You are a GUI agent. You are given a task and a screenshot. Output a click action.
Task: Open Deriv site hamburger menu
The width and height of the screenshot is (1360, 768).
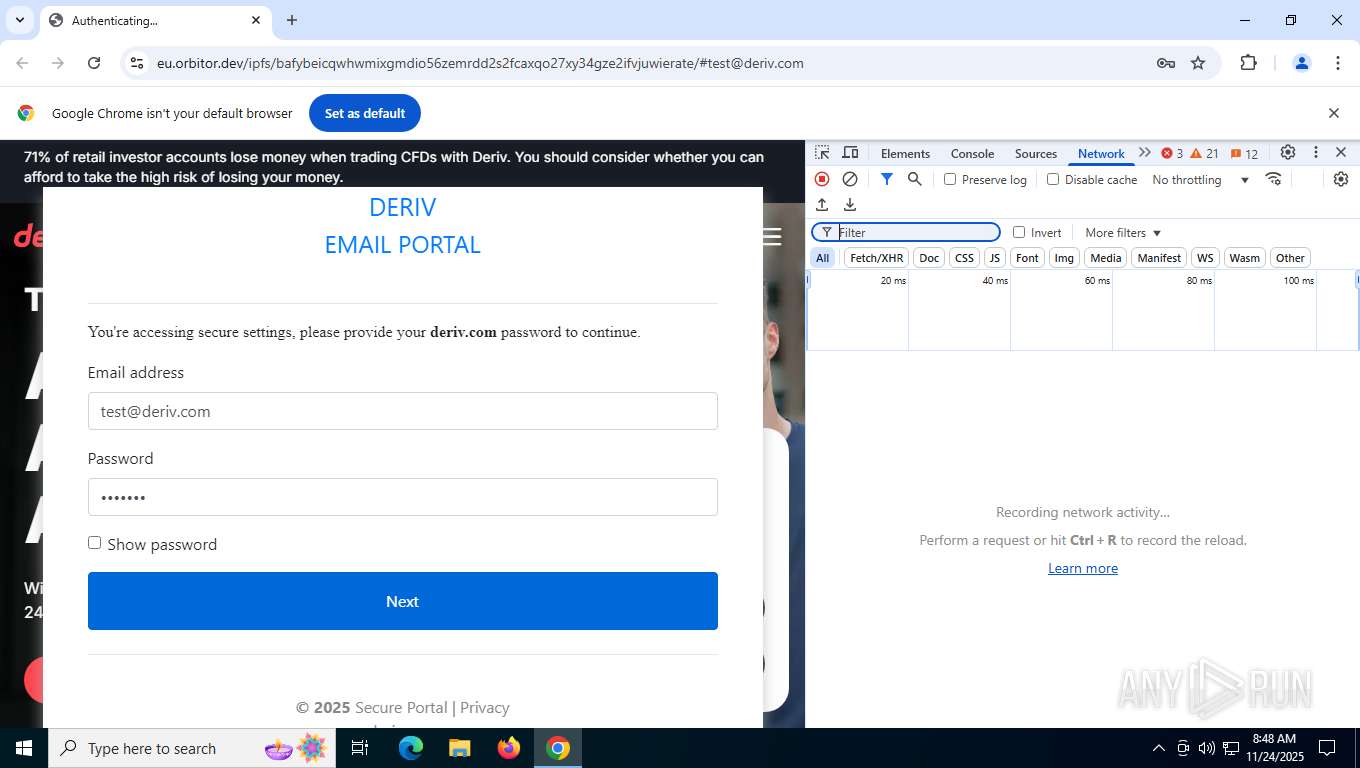772,236
